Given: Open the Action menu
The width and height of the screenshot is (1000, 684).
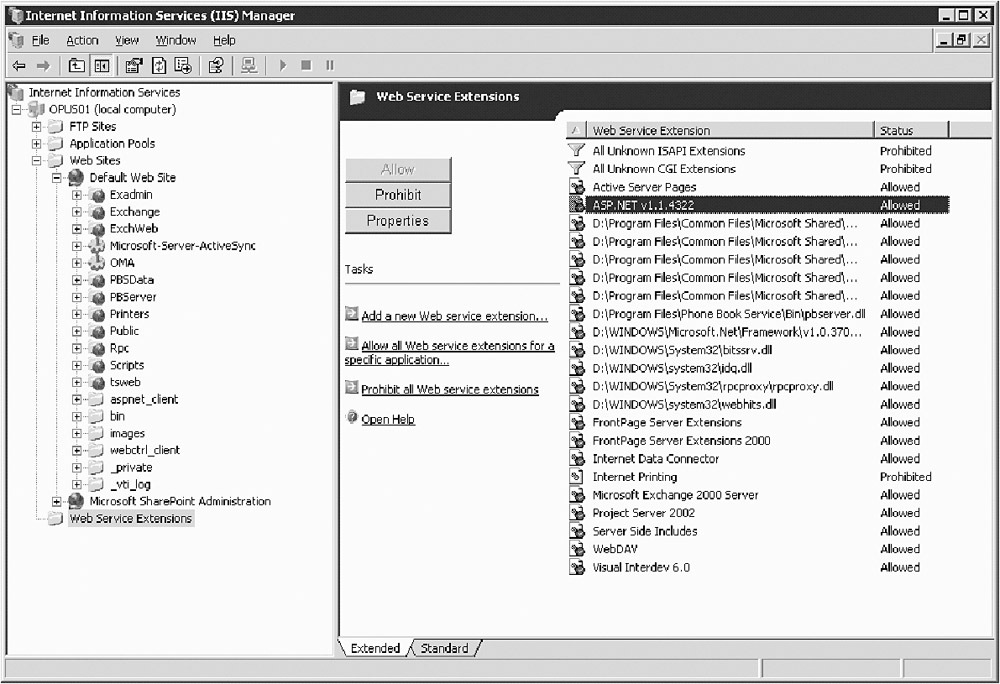Looking at the screenshot, I should pyautogui.click(x=82, y=40).
